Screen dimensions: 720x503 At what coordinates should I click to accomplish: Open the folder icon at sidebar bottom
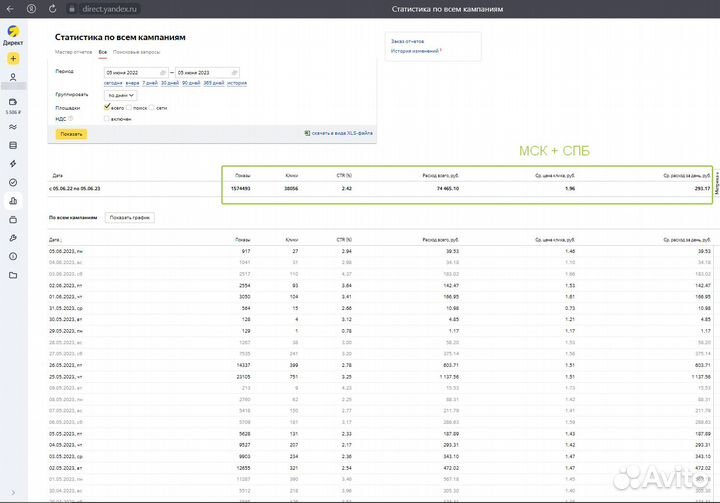coord(13,275)
